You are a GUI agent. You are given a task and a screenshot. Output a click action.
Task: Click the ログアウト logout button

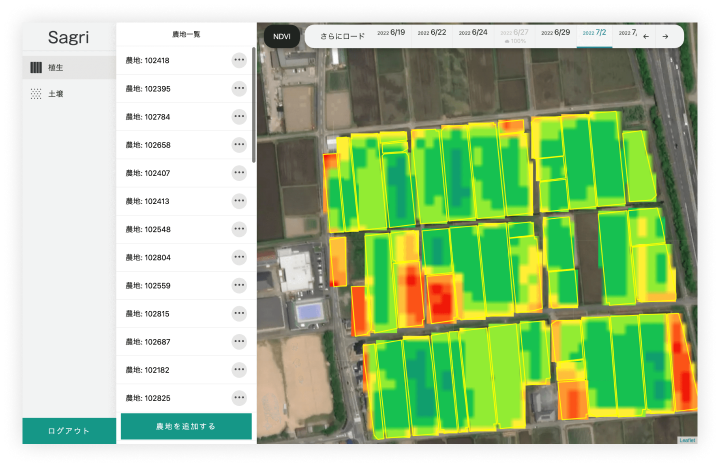pyautogui.click(x=69, y=431)
